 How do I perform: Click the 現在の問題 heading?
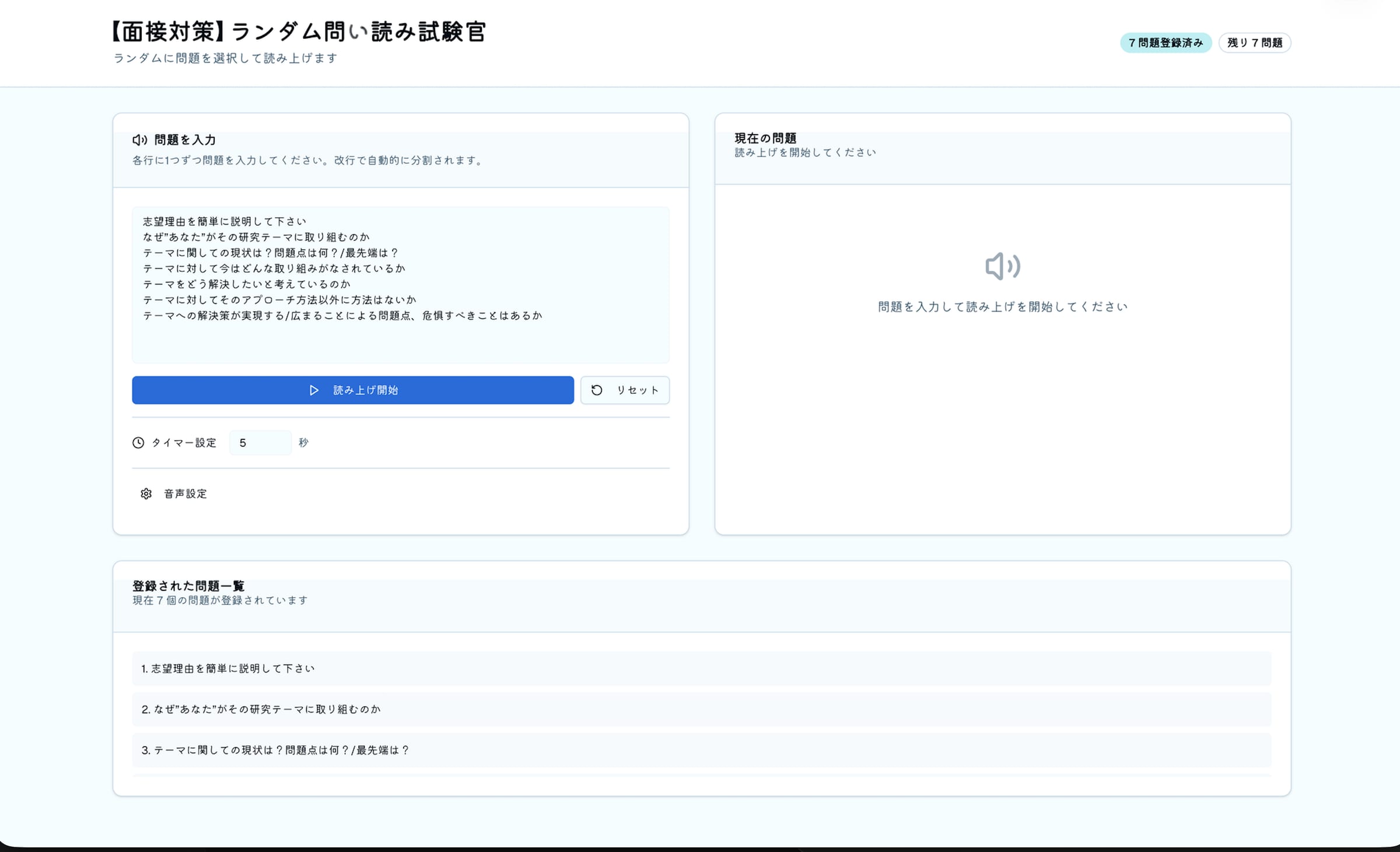765,138
